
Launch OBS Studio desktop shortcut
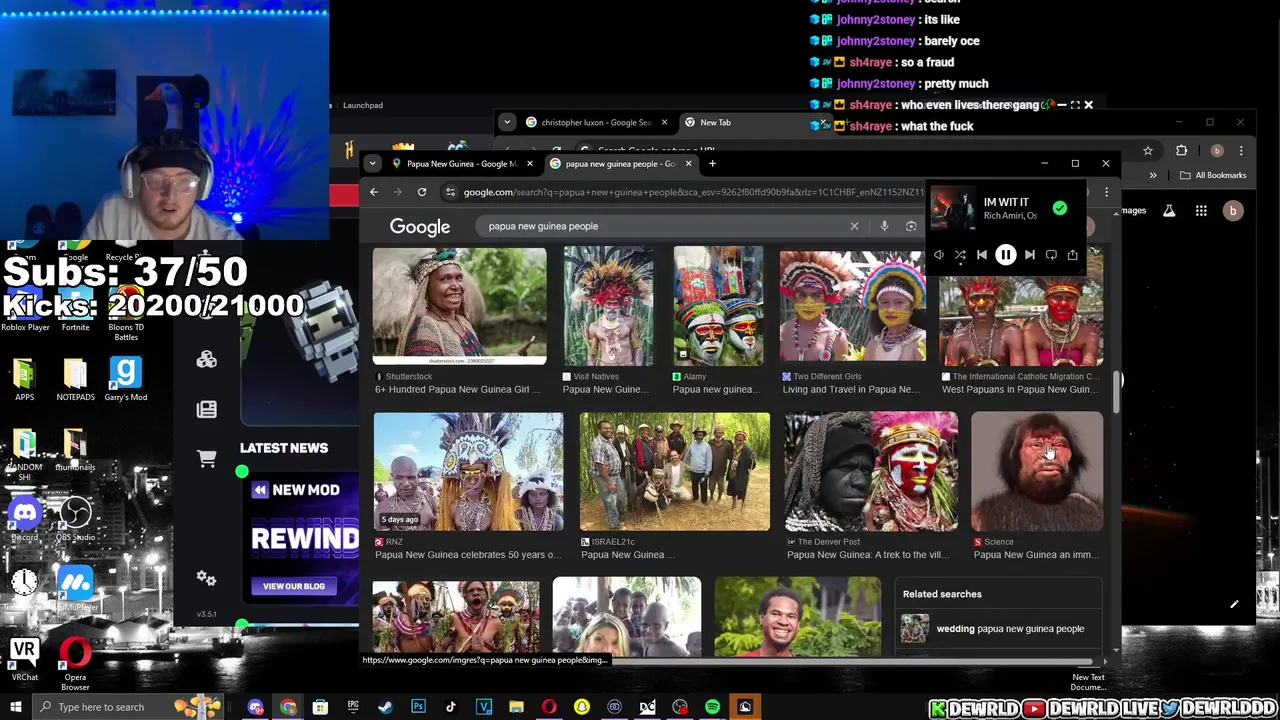click(x=75, y=520)
